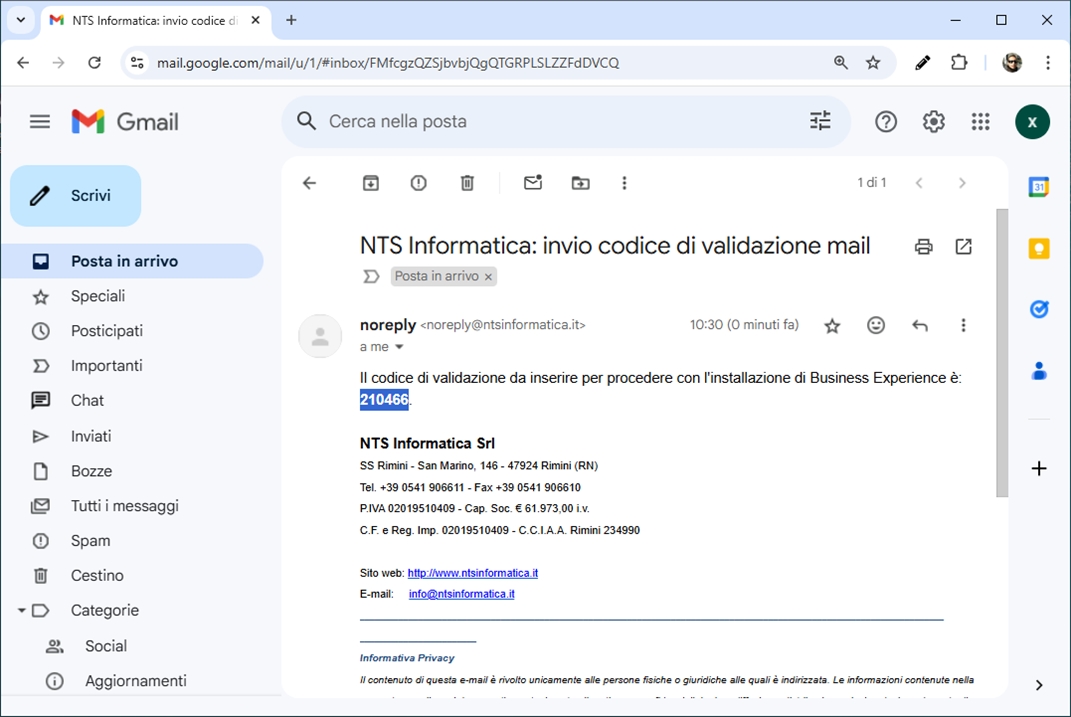This screenshot has height=717, width=1071.
Task: Open a new Chrome tab
Action: pos(291,20)
